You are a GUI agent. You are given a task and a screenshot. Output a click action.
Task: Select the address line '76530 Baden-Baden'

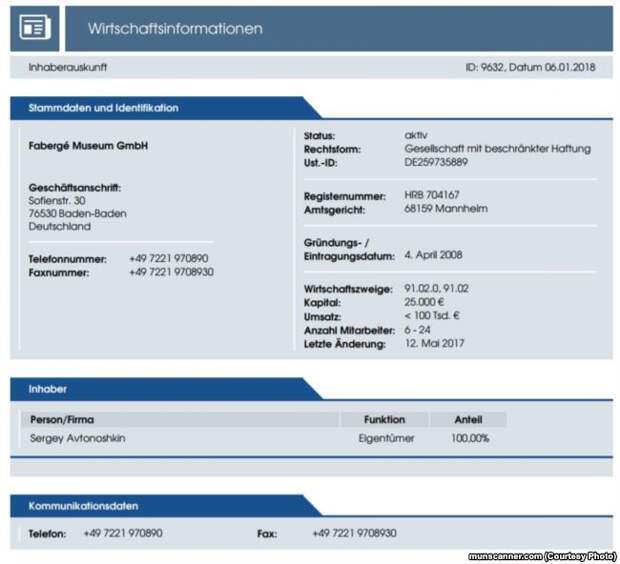point(78,214)
